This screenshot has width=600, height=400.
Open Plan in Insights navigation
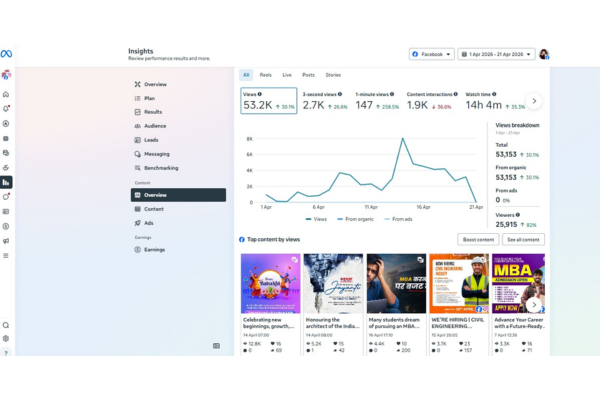178,98
